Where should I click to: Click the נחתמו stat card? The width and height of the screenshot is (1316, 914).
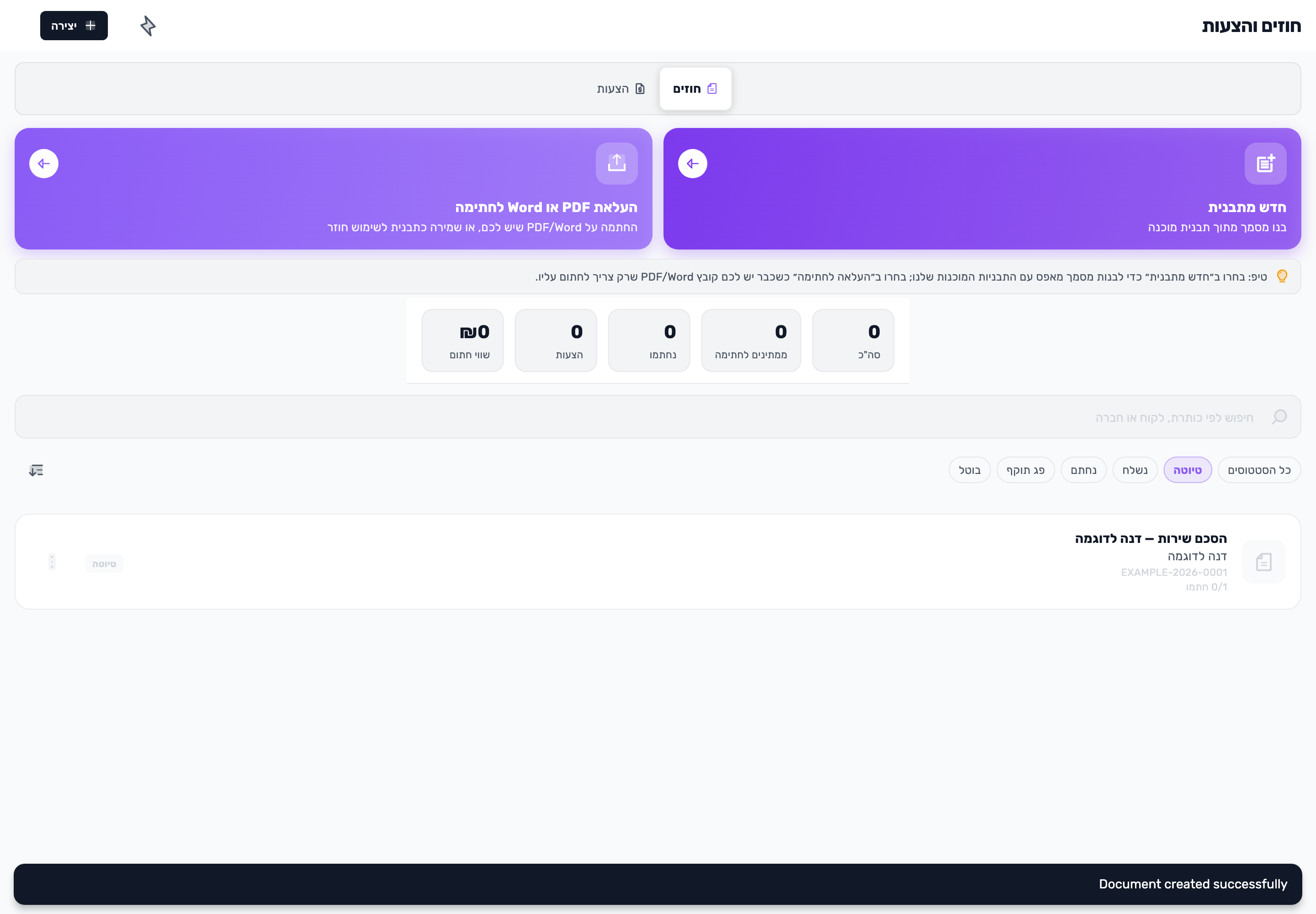click(649, 341)
